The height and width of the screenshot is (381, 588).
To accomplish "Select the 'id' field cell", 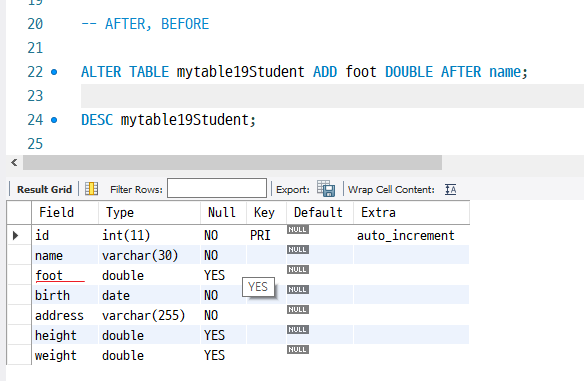I will click(x=65, y=236).
